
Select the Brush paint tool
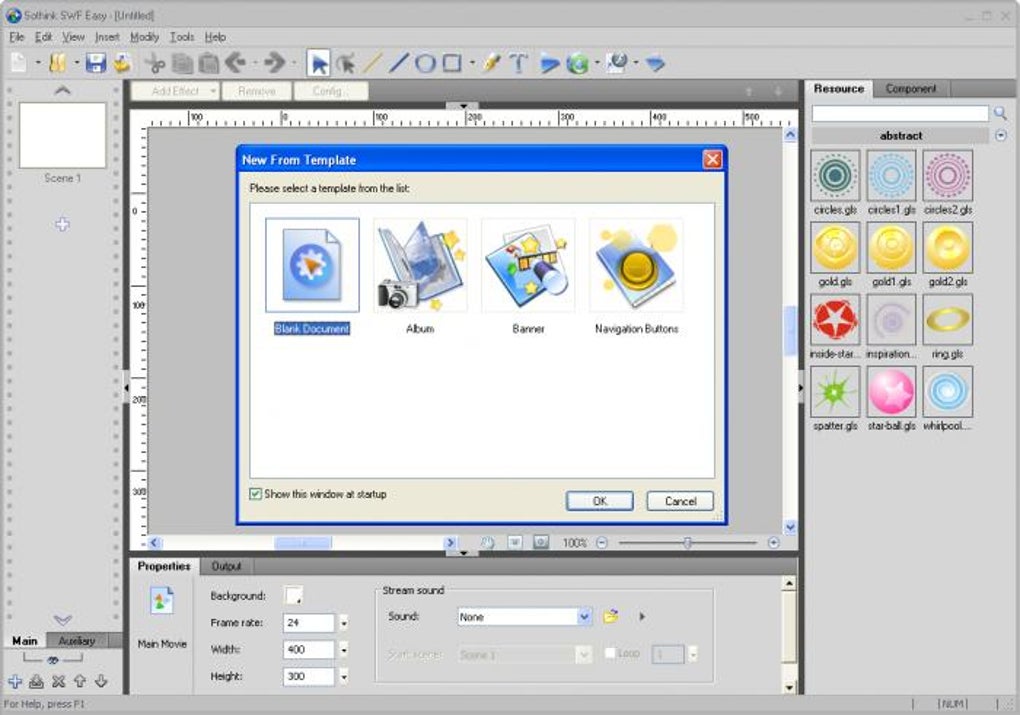492,63
